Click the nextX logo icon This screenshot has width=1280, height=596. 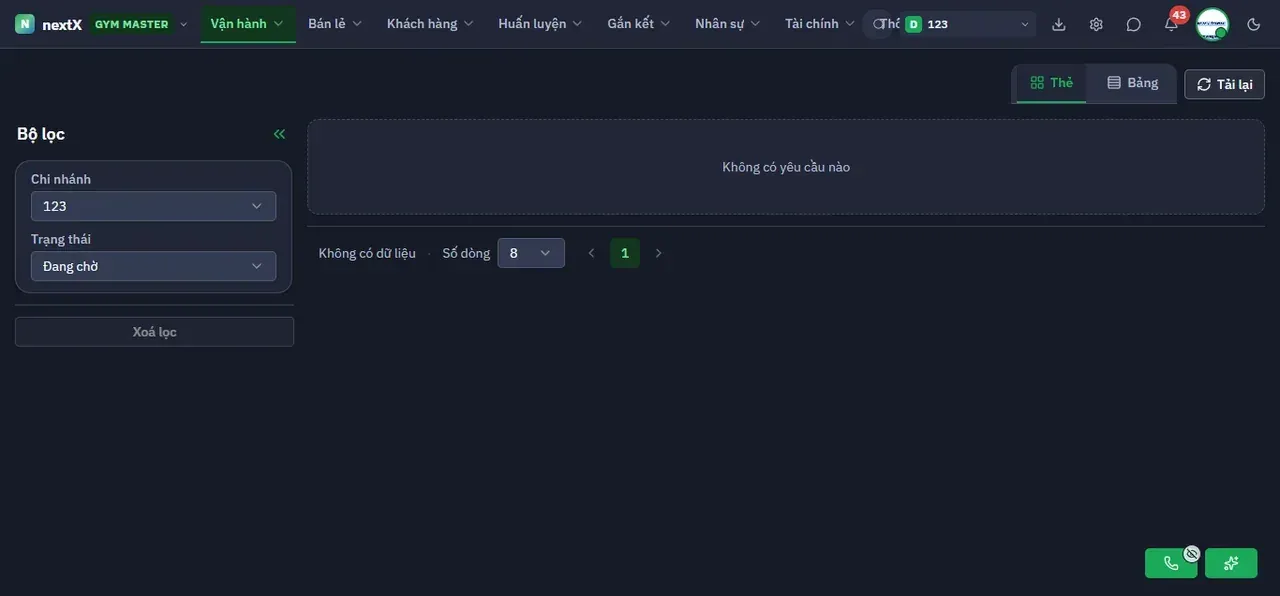tap(25, 24)
